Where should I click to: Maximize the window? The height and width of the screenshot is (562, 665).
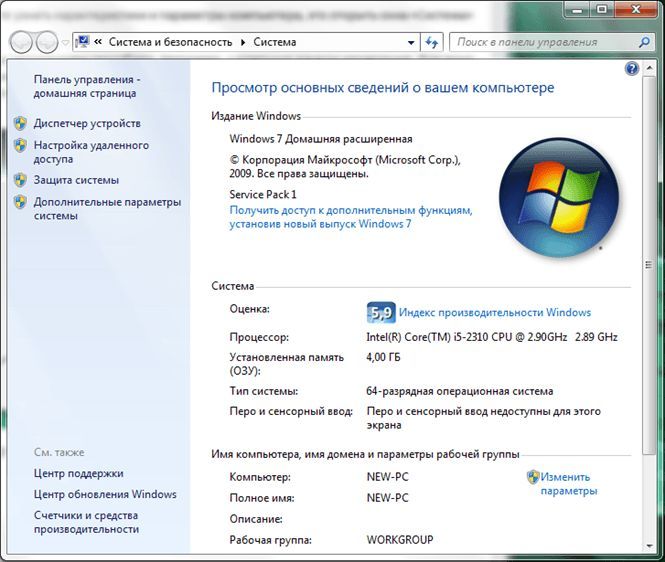tap(601, 8)
